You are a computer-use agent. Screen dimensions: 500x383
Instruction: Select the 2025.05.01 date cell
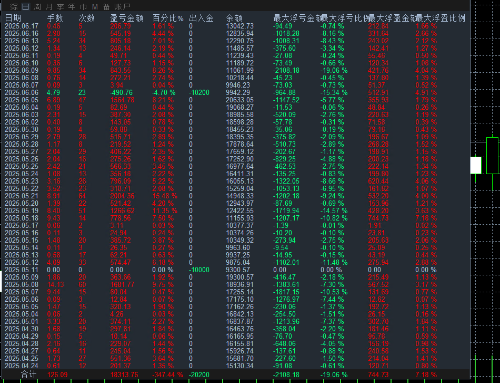[x=22, y=321]
